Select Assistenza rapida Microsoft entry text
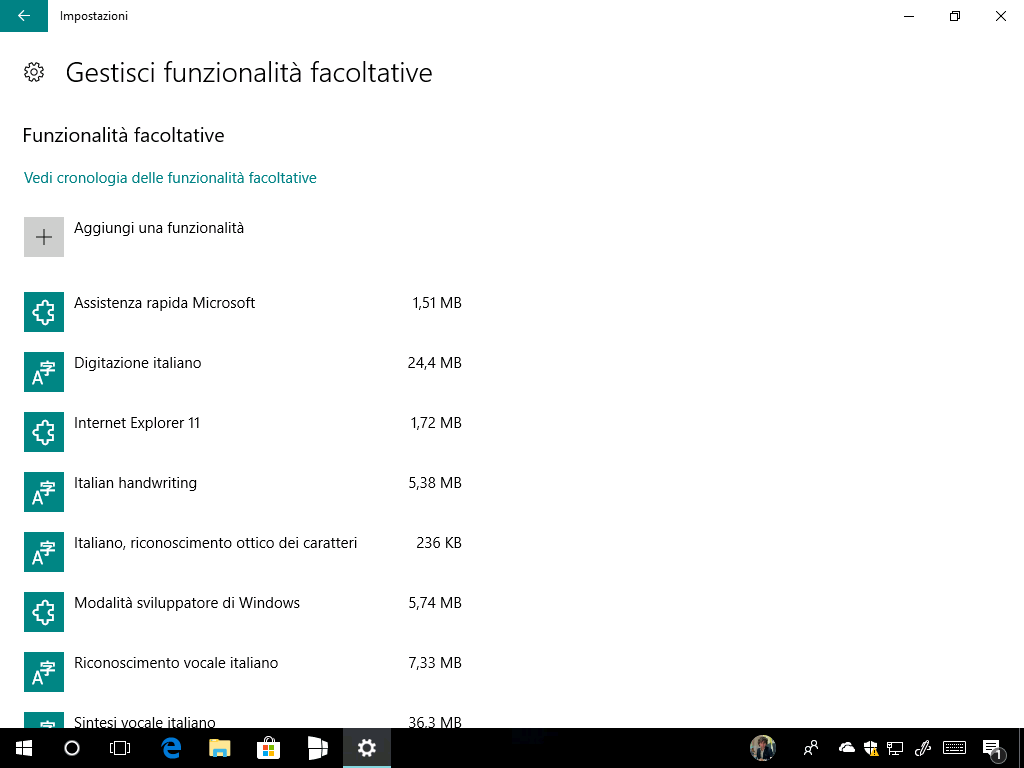The width and height of the screenshot is (1024, 768). point(165,303)
